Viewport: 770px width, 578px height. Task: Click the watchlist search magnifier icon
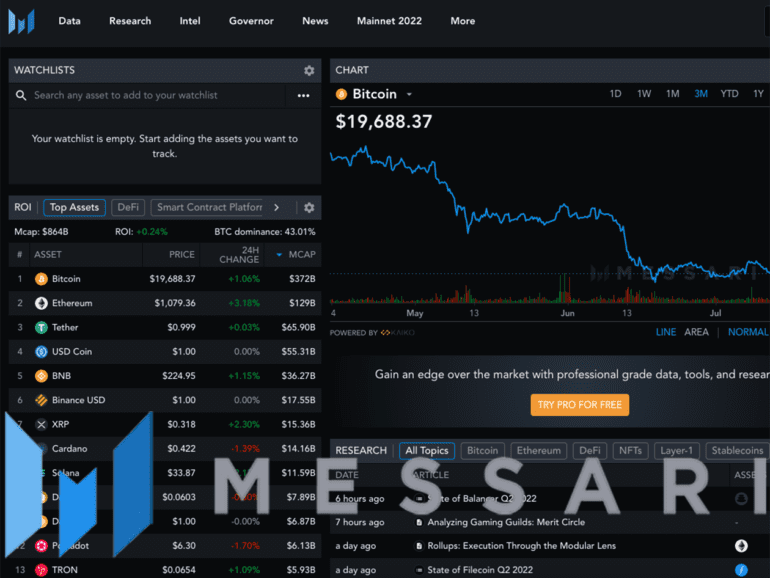tap(21, 95)
